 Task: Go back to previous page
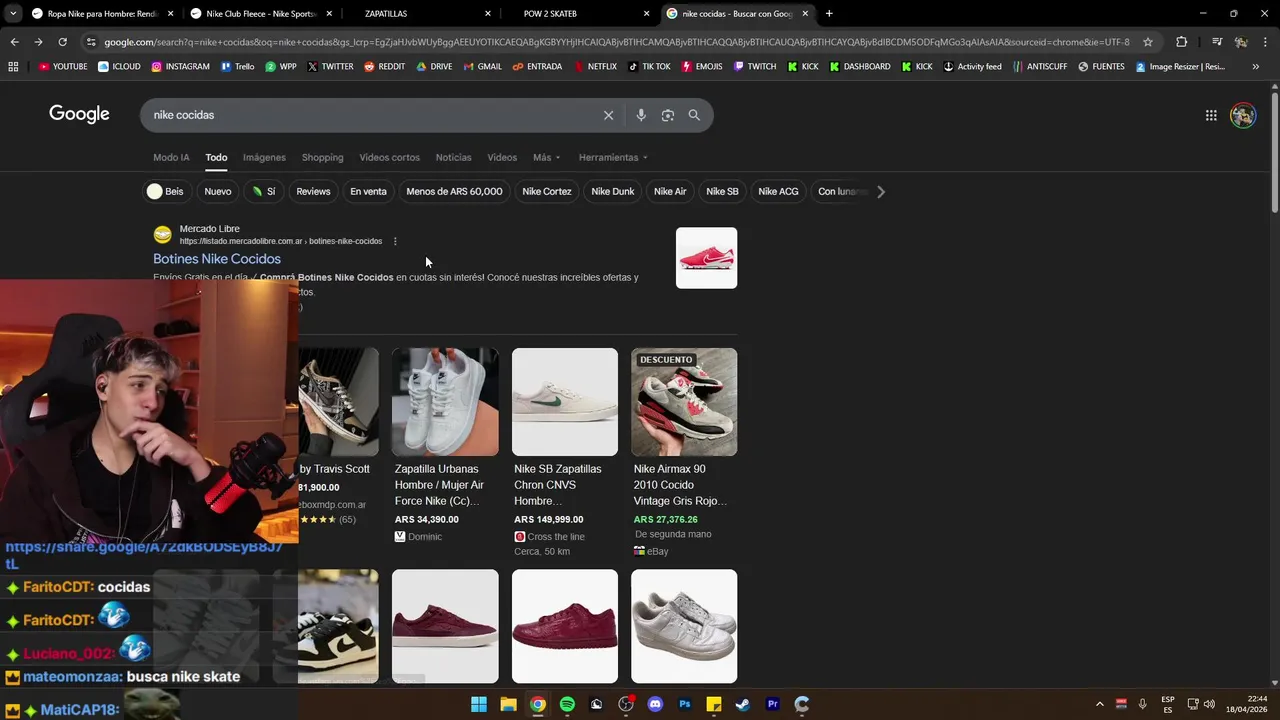coord(14,42)
